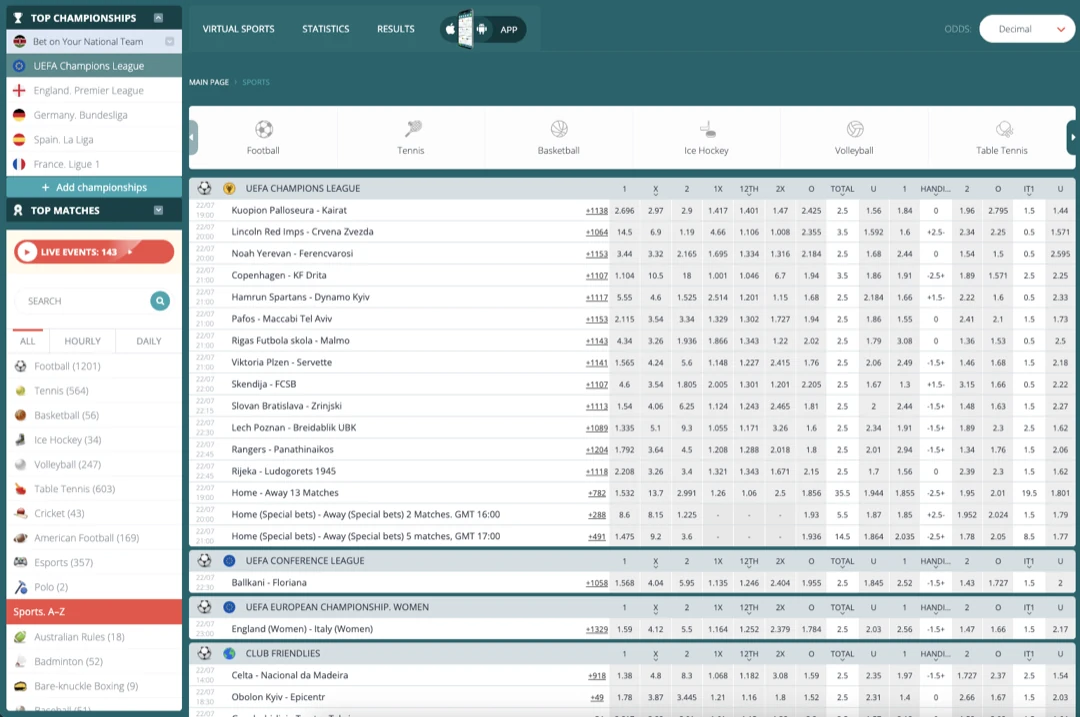This screenshot has width=1080, height=717.
Task: Click the American Football (169) sidebar icon
Action: click(21, 538)
